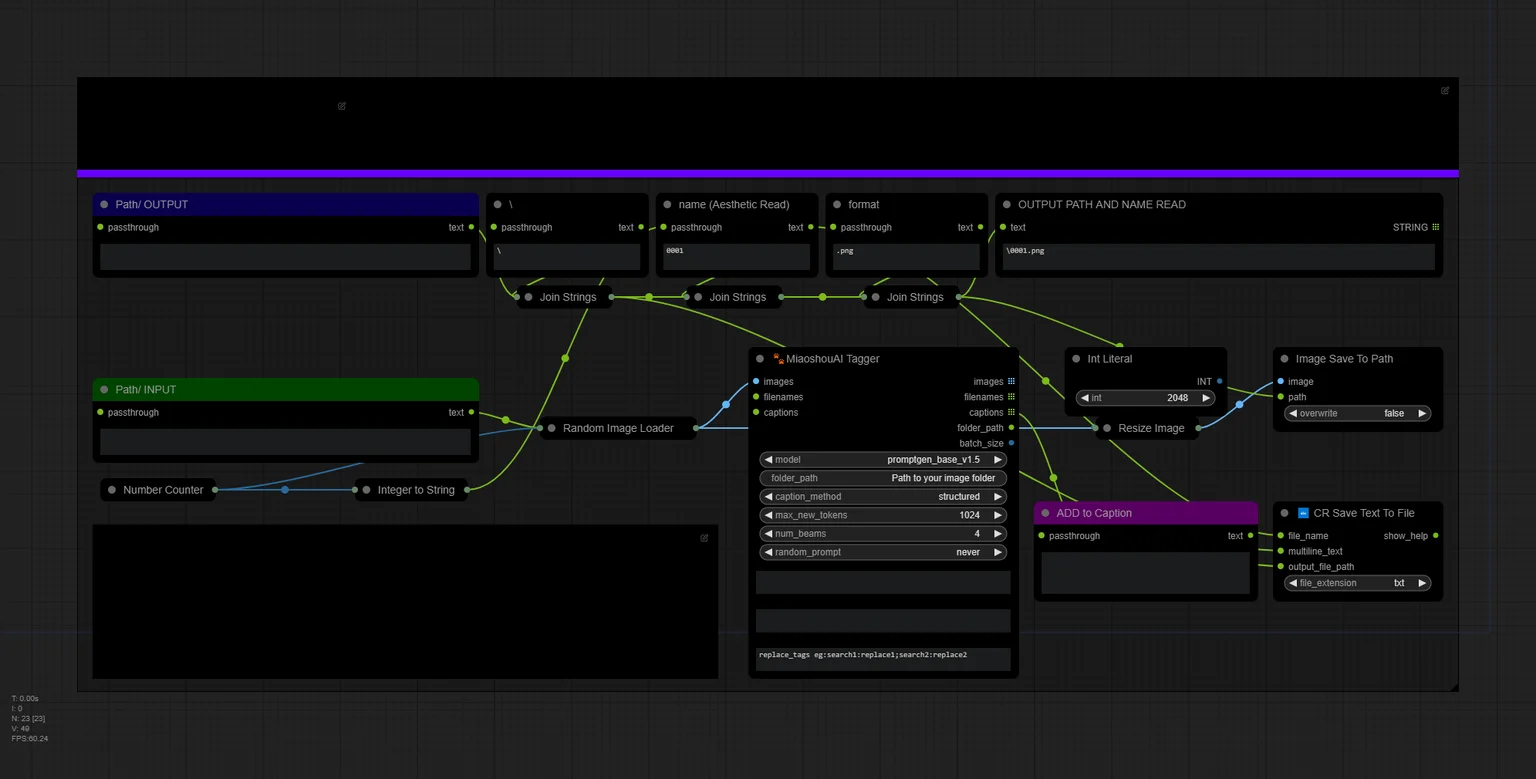Click the STRING grid output port icon
This screenshot has height=779, width=1536.
[x=1435, y=227]
